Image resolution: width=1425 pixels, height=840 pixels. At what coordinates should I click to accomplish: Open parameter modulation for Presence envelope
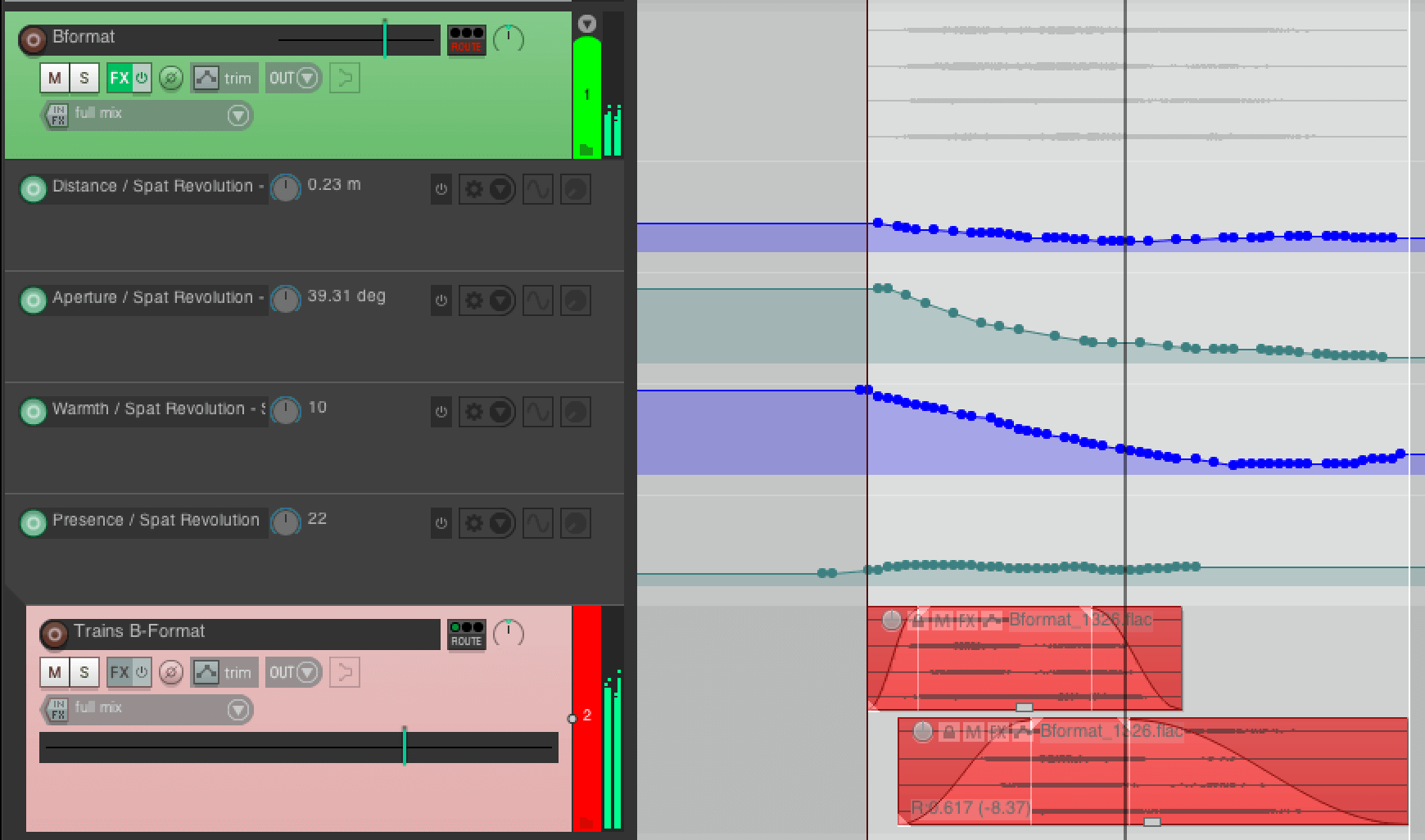tap(537, 523)
